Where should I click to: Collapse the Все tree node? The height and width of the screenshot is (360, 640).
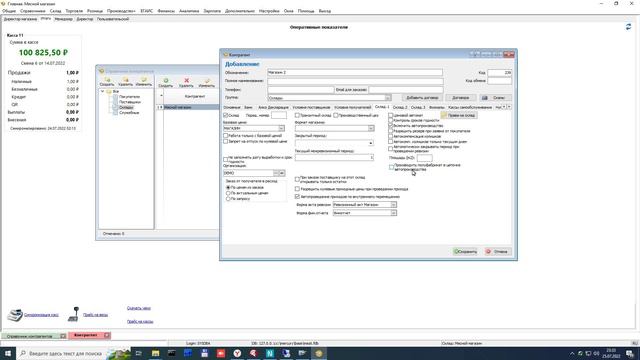click(102, 91)
